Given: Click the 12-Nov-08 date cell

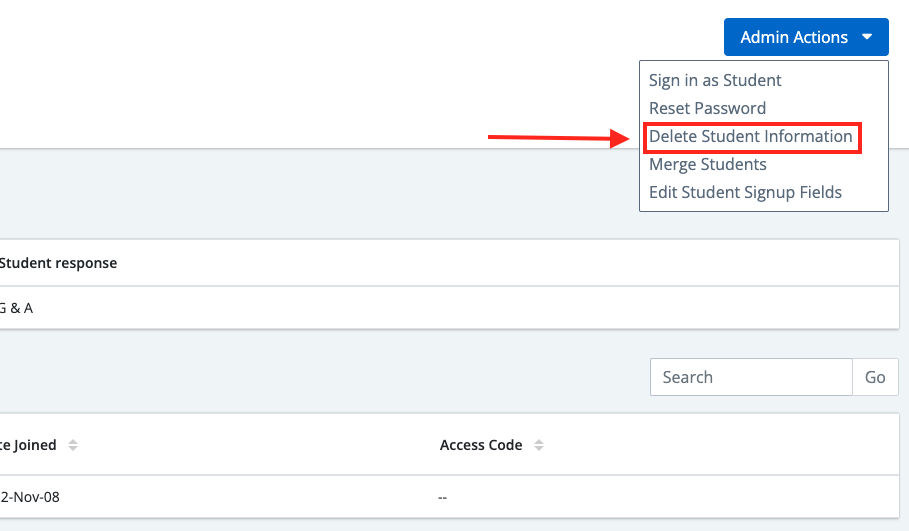Looking at the screenshot, I should (32, 495).
